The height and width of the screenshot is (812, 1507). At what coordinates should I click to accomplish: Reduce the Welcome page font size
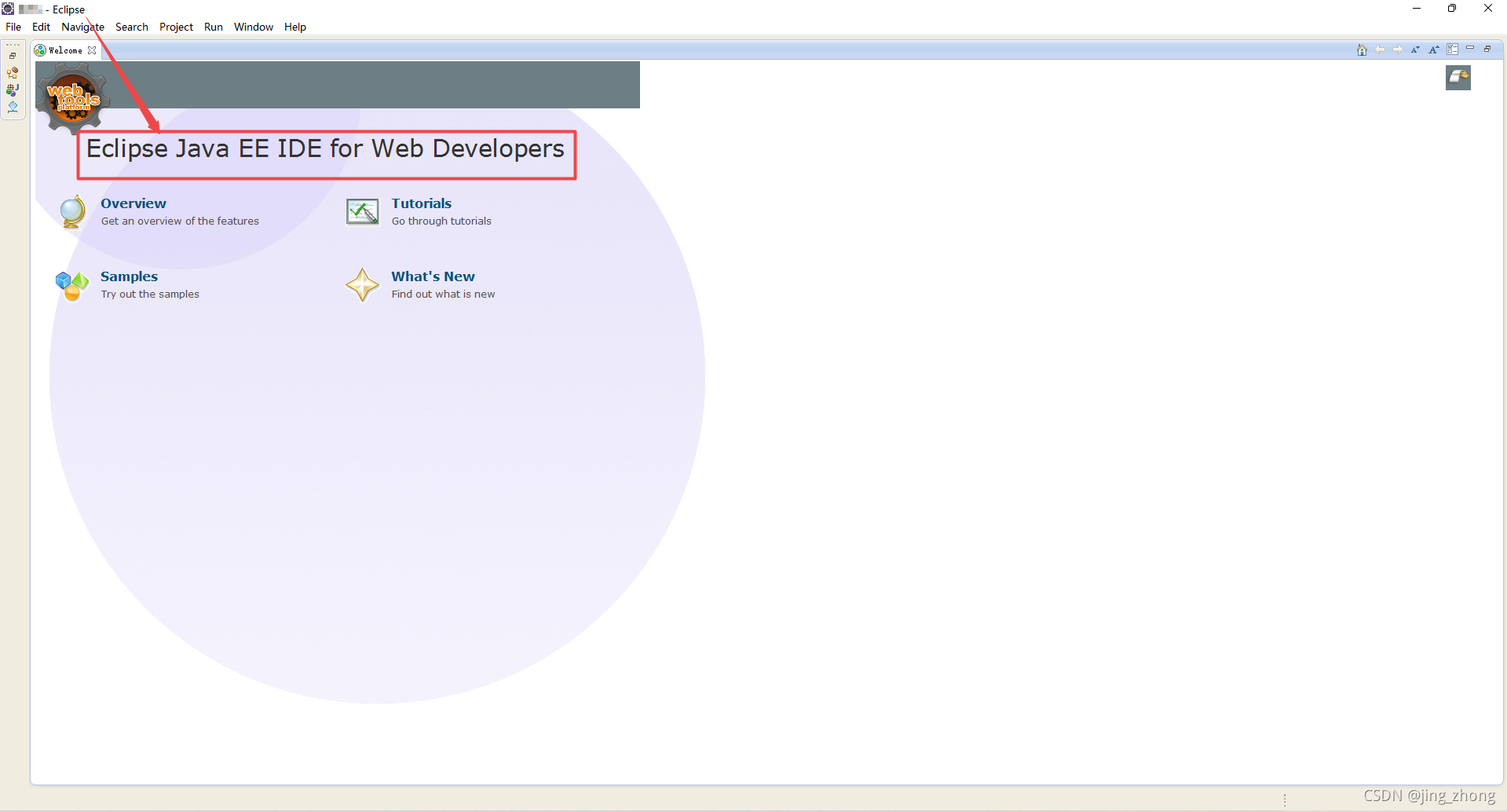click(1416, 49)
